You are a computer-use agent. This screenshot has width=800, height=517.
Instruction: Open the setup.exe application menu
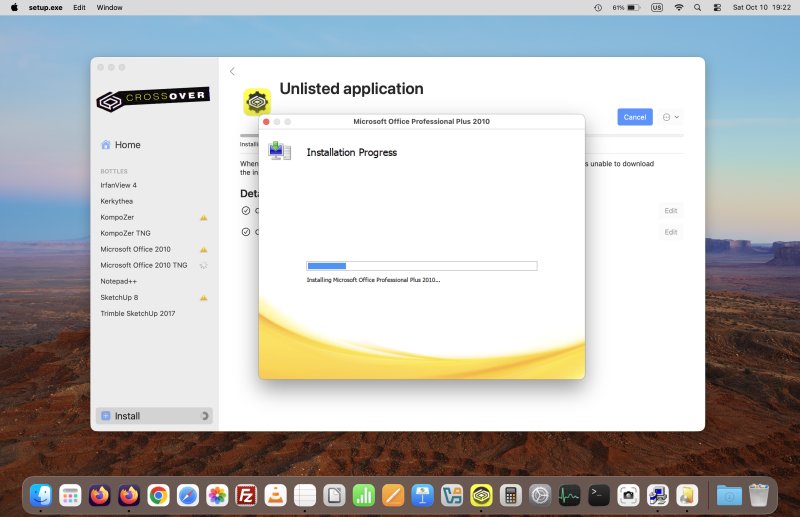click(45, 8)
